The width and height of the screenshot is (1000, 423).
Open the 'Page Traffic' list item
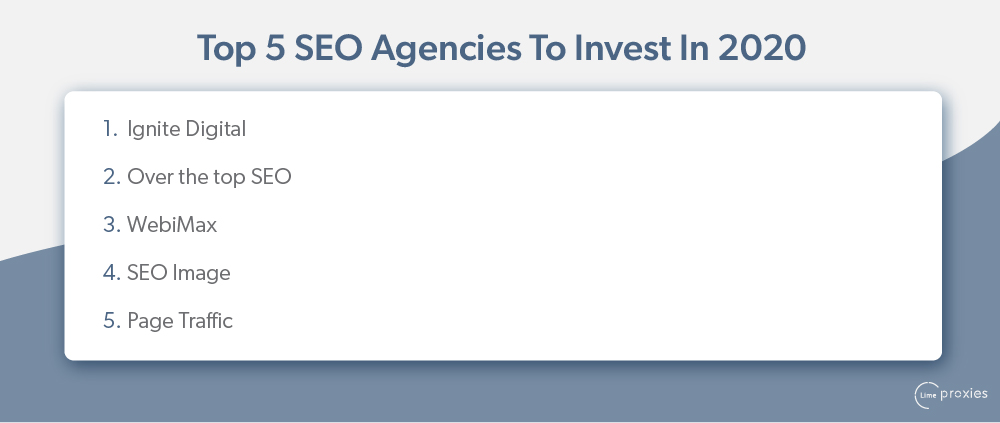(x=180, y=320)
